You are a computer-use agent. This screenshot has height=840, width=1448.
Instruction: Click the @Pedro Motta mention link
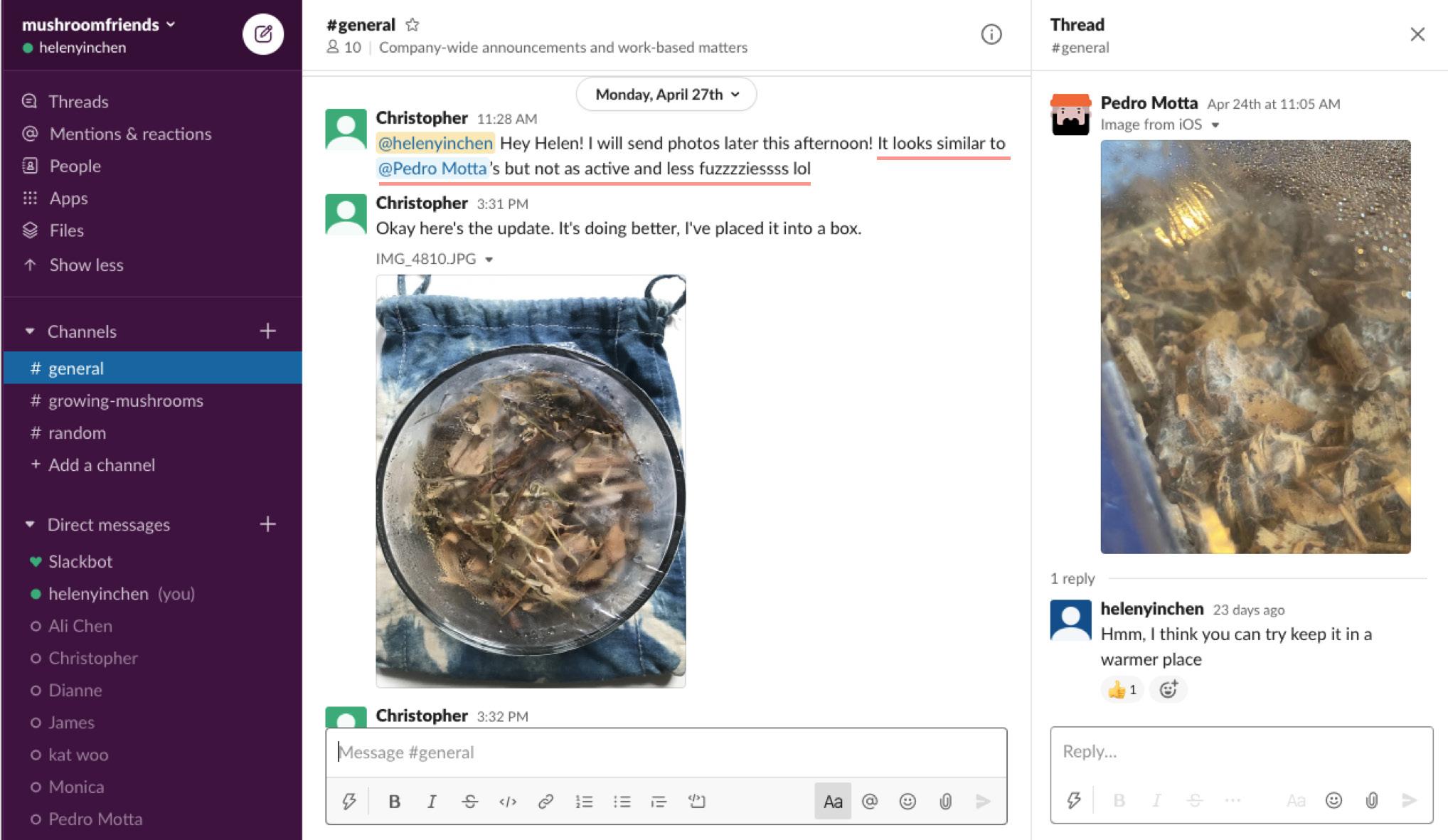click(x=432, y=169)
